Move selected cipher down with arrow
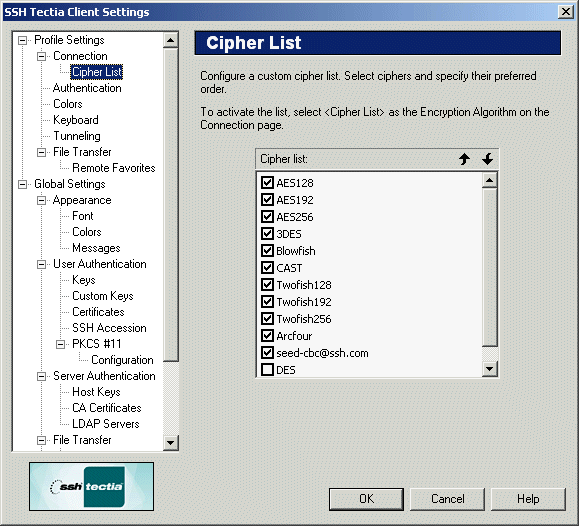The width and height of the screenshot is (579, 526). click(x=487, y=159)
